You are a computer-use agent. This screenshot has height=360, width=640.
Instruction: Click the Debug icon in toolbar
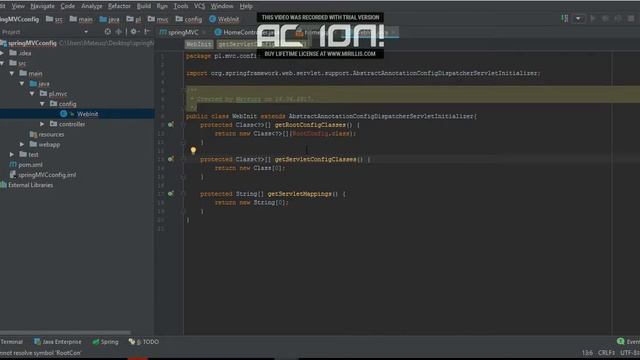click(606, 18)
